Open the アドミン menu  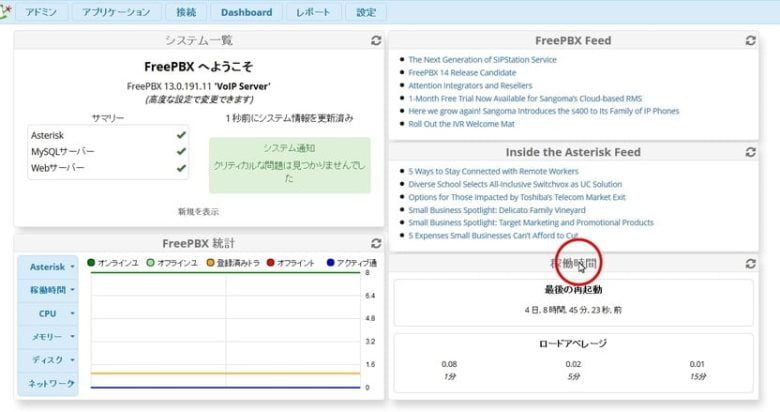[41, 12]
